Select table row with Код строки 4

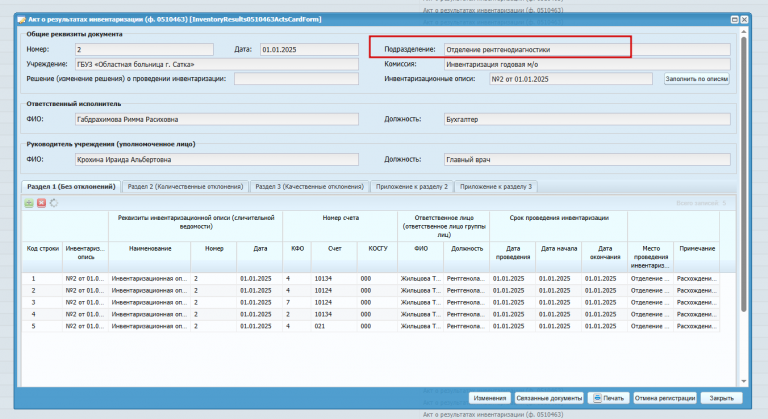coord(371,314)
